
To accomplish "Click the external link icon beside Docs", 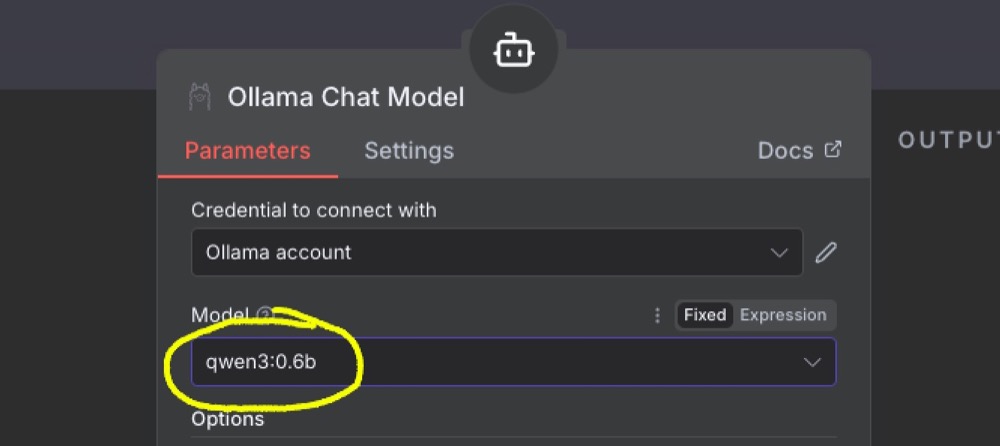I will (832, 150).
